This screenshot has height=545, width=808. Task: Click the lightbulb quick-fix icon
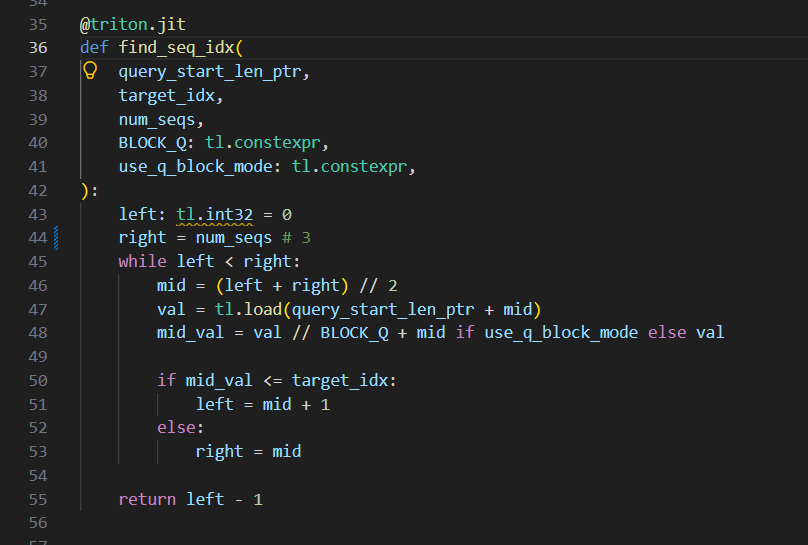(90, 71)
